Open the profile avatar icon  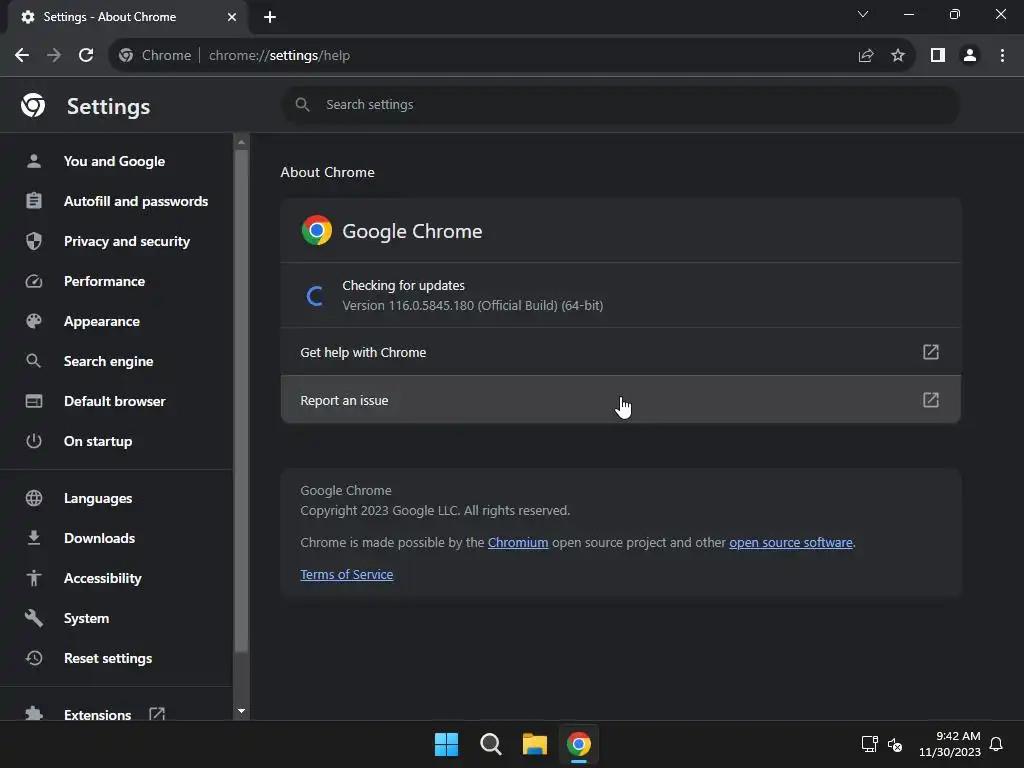point(970,56)
